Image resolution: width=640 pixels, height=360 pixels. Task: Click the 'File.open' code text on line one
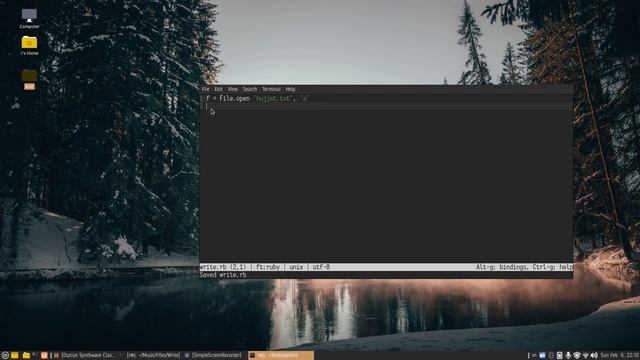point(234,98)
